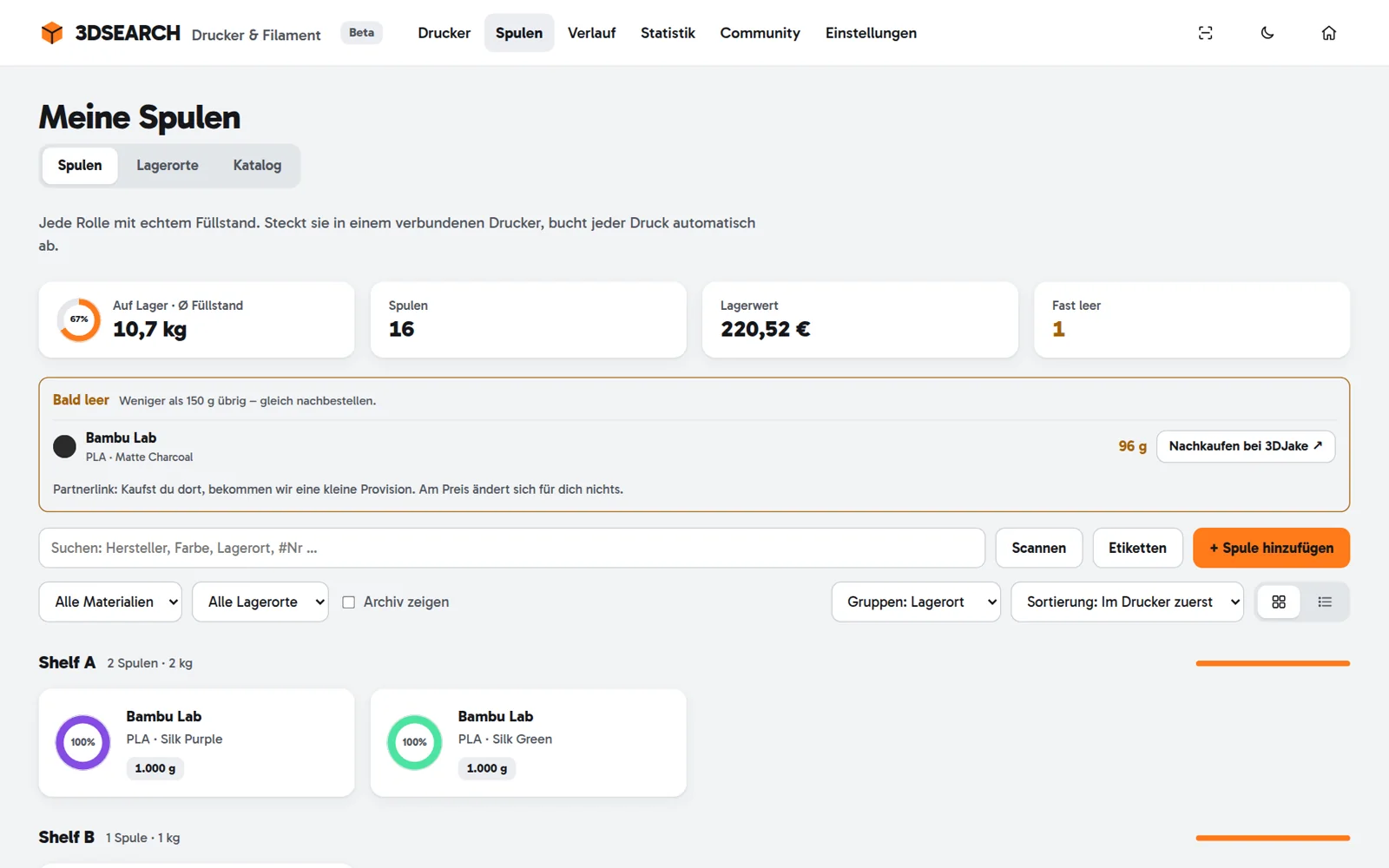Switch to grid view icon
Screen dimensions: 1389x868
pyautogui.click(x=1279, y=602)
